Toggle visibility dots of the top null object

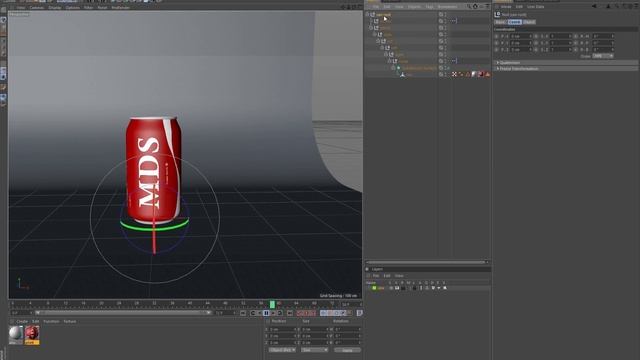point(445,14)
